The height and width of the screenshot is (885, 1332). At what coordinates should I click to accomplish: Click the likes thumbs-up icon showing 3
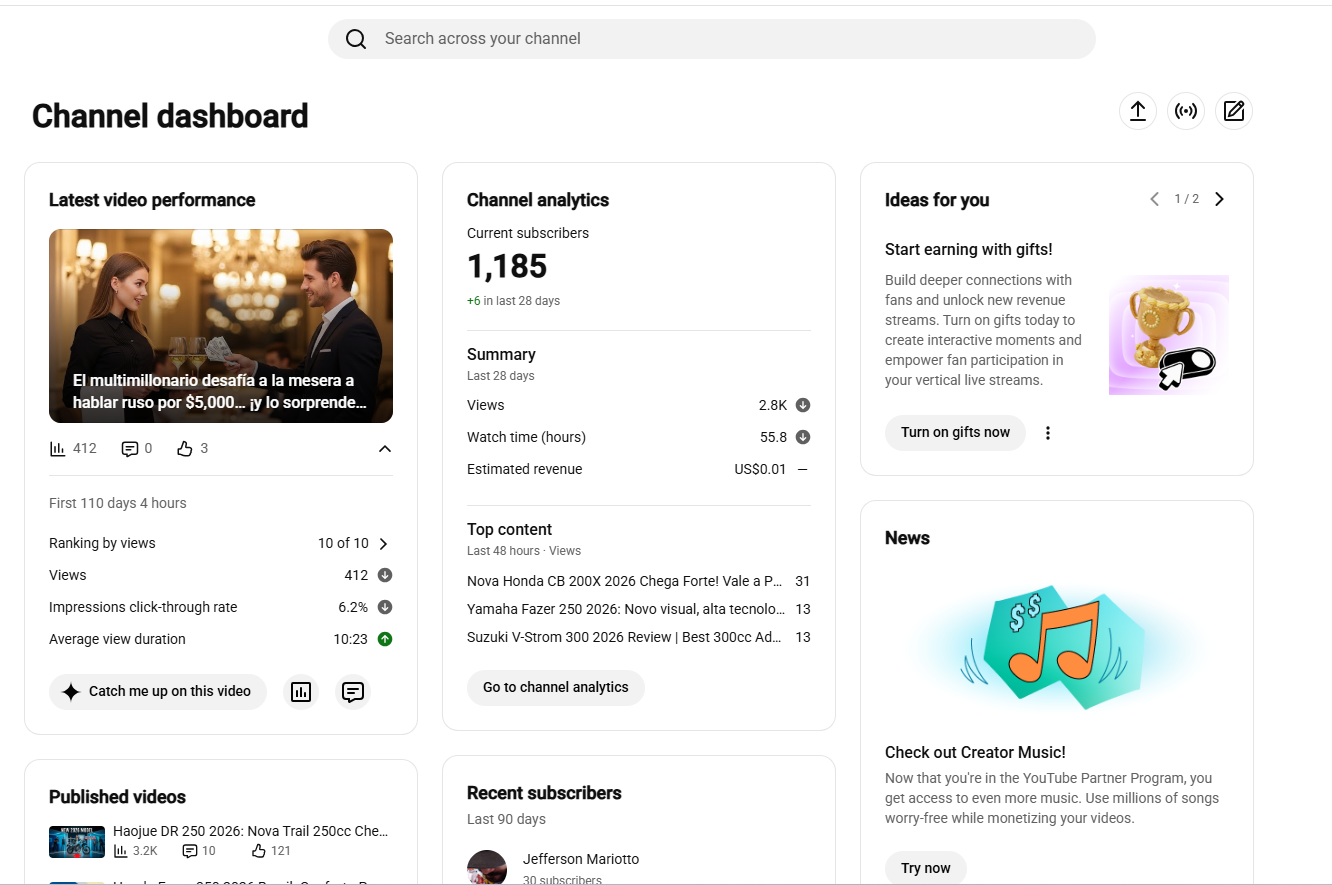coord(184,449)
